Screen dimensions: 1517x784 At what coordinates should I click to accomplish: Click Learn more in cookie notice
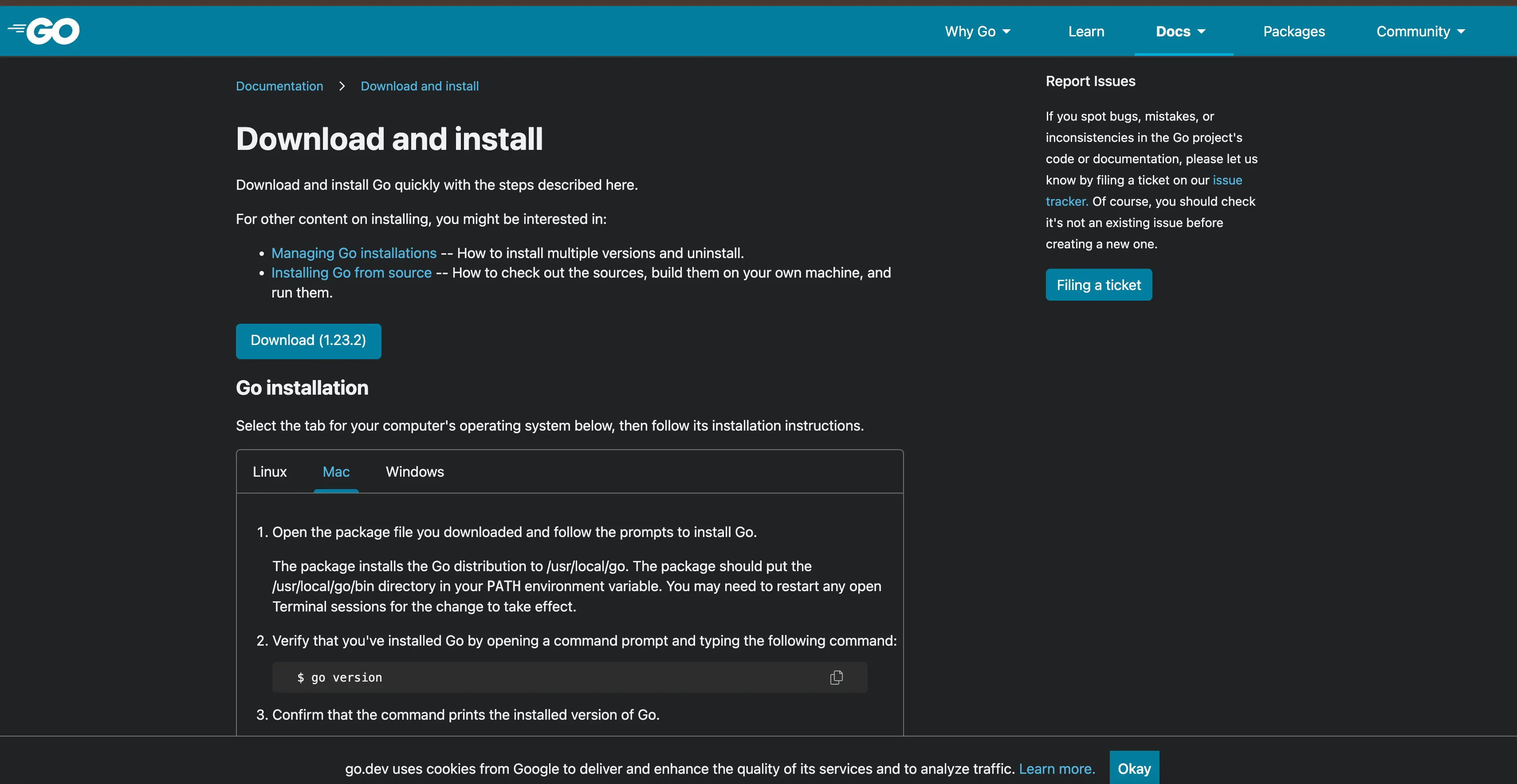[x=1057, y=768]
